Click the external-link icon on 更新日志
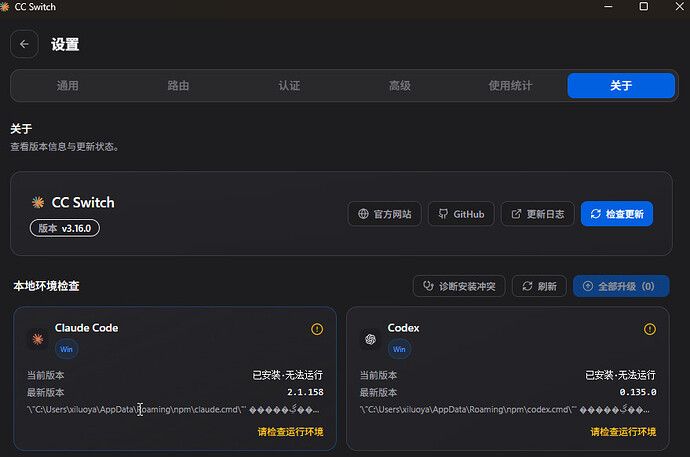 516,214
